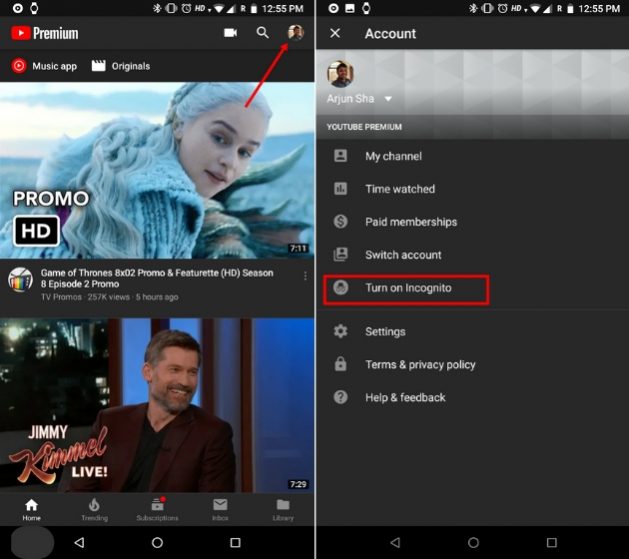
Task: Tap the Switch account icon
Action: coord(341,254)
